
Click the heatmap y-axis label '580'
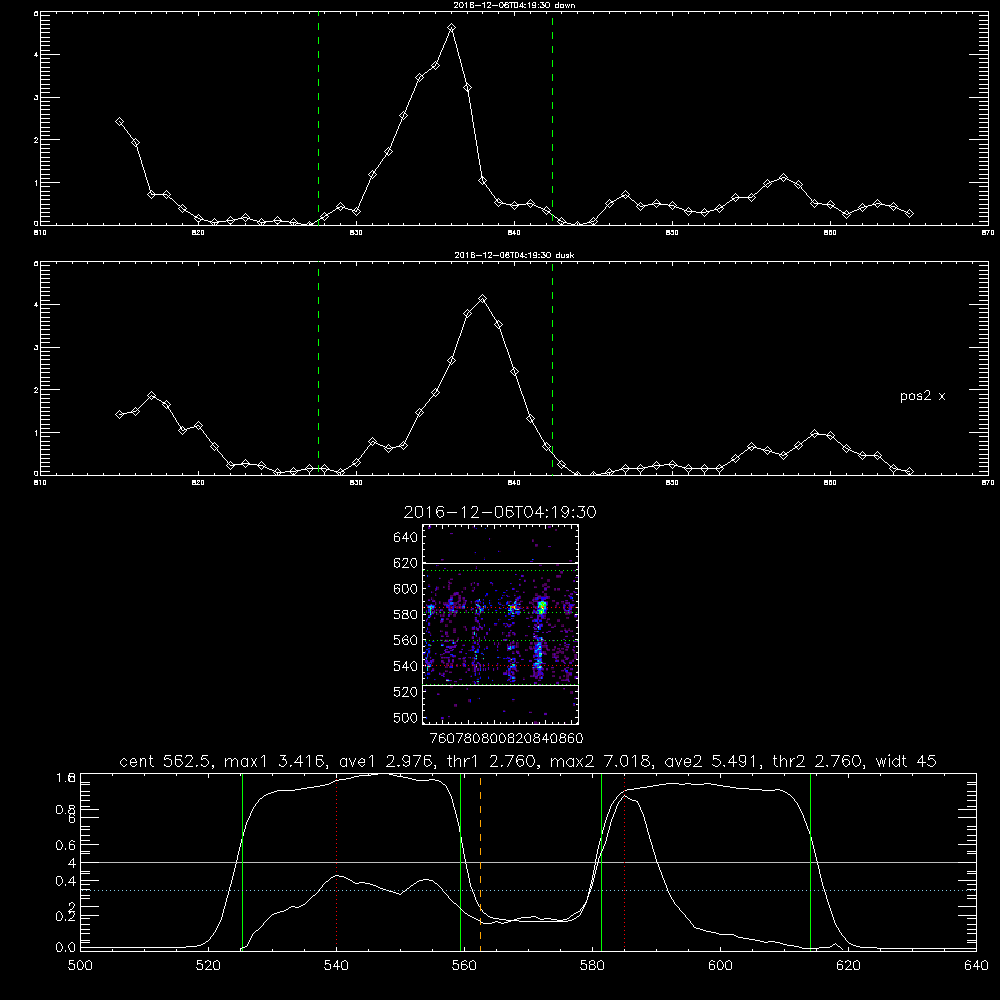point(406,615)
